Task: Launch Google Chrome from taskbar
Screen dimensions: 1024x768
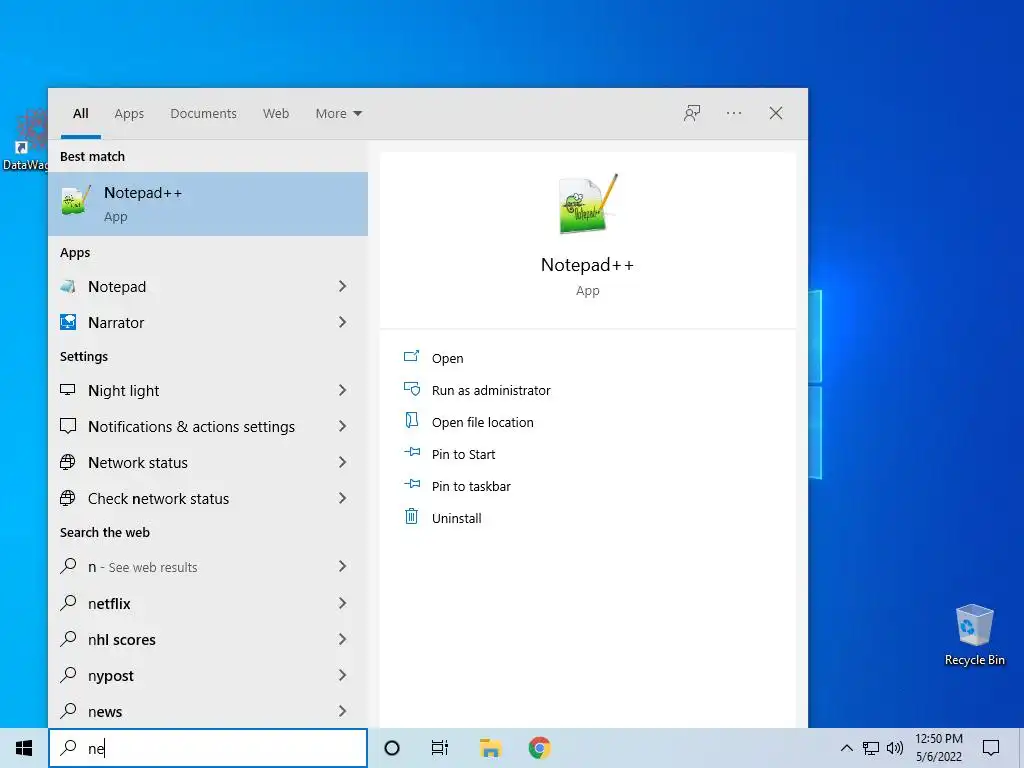Action: click(x=539, y=748)
